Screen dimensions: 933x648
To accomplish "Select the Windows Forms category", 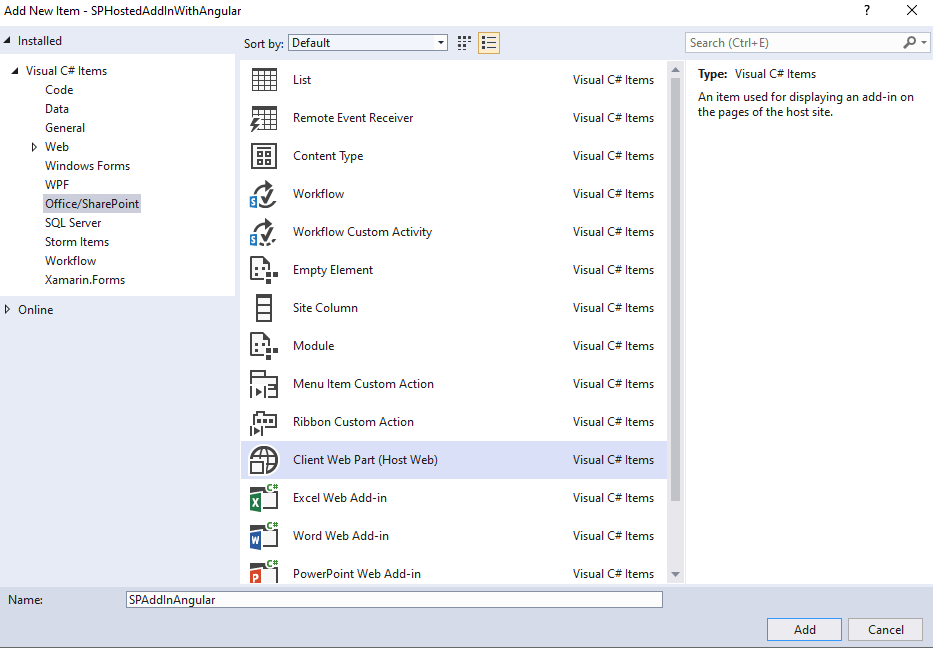I will [87, 166].
